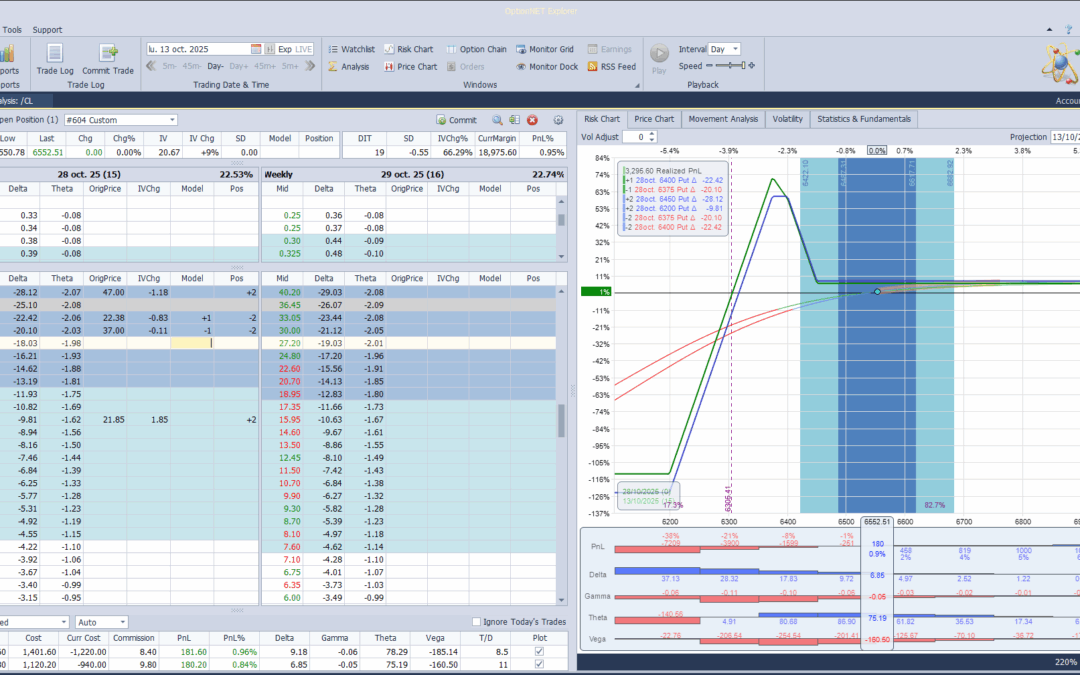Screen dimensions: 1080x675
Task: Open the calendar date picker icon
Action: click(256, 49)
